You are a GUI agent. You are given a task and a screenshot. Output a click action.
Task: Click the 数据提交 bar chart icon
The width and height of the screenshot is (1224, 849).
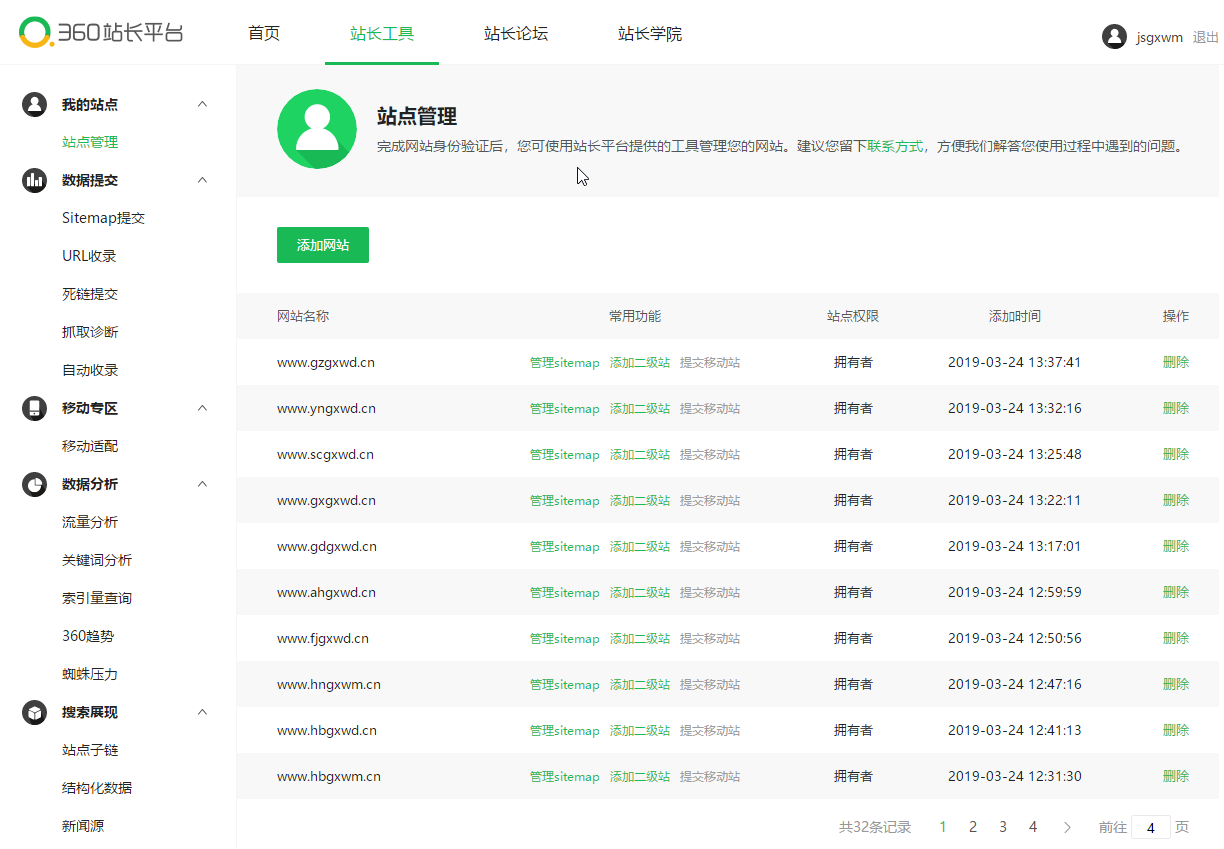pos(35,180)
